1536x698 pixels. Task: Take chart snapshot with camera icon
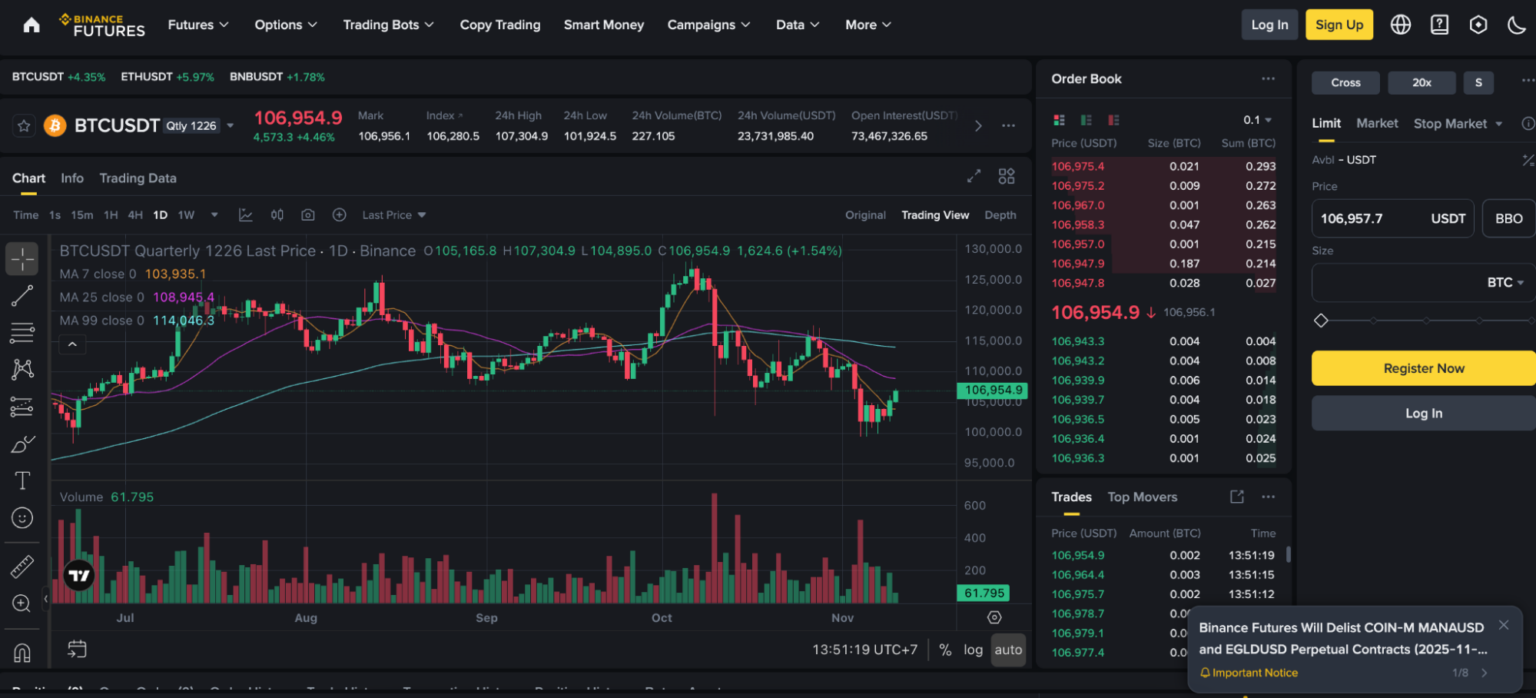pos(308,215)
